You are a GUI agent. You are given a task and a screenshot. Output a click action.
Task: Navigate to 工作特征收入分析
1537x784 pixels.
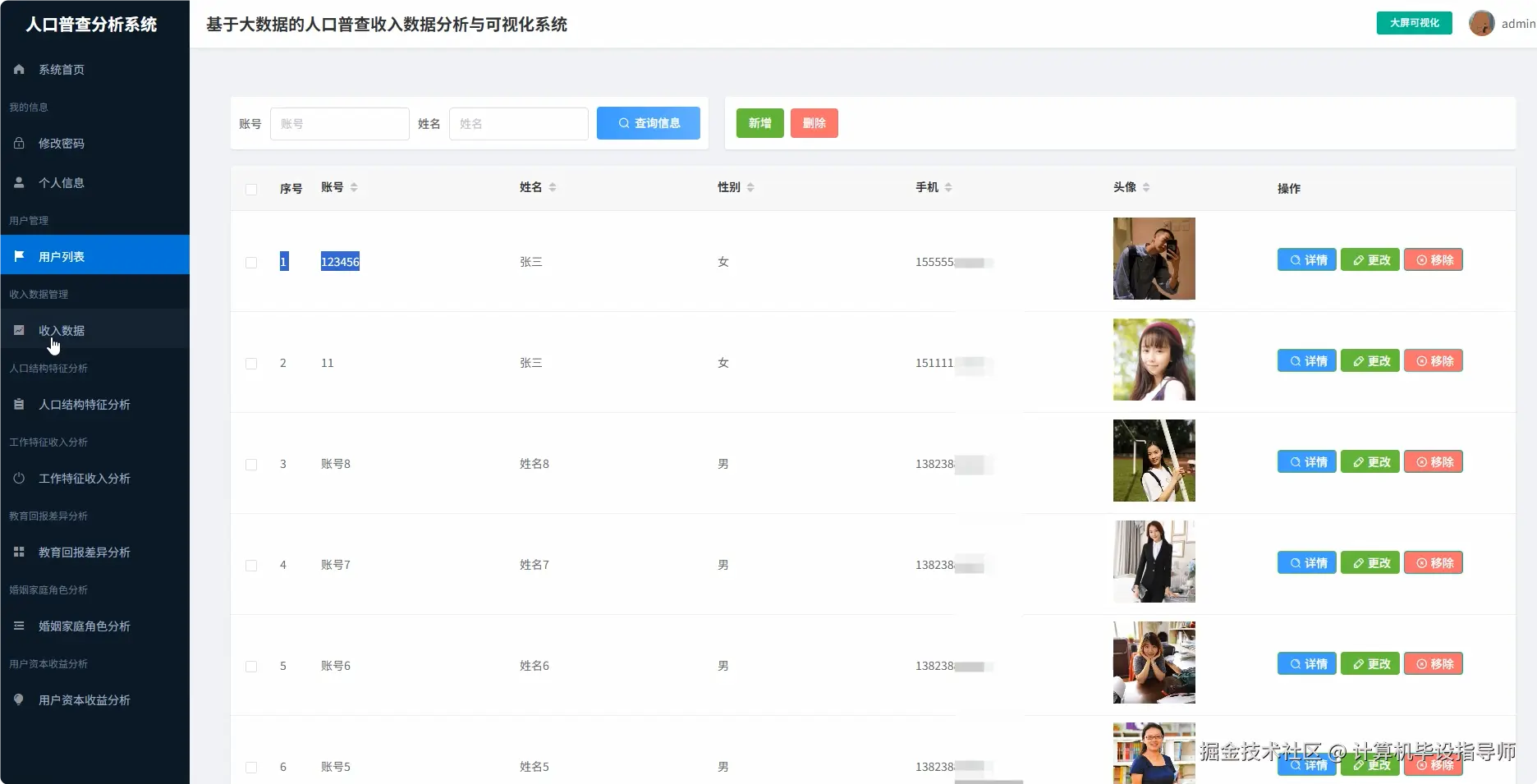(x=94, y=479)
